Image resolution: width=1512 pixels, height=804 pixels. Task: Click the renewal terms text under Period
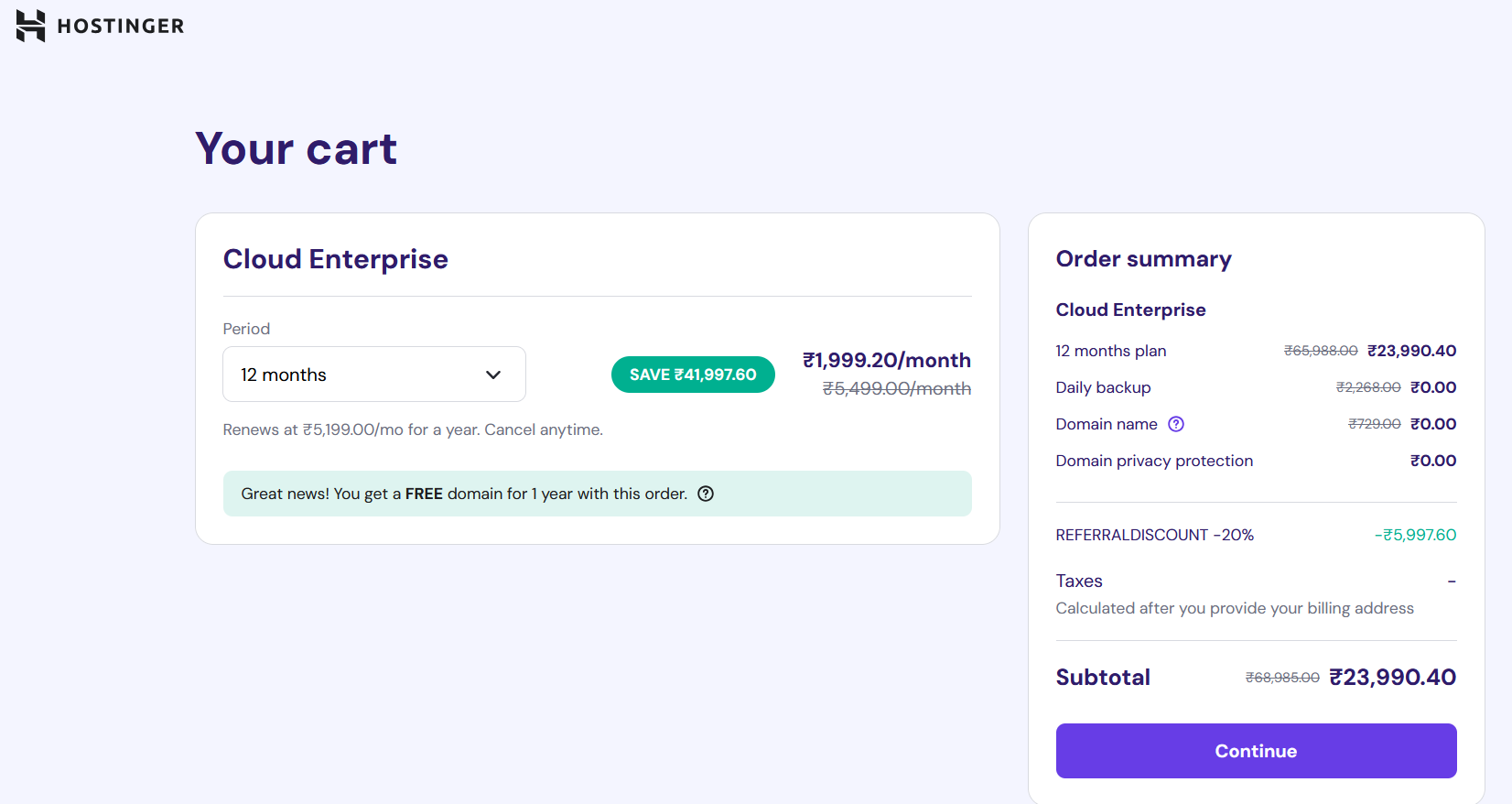pos(413,429)
